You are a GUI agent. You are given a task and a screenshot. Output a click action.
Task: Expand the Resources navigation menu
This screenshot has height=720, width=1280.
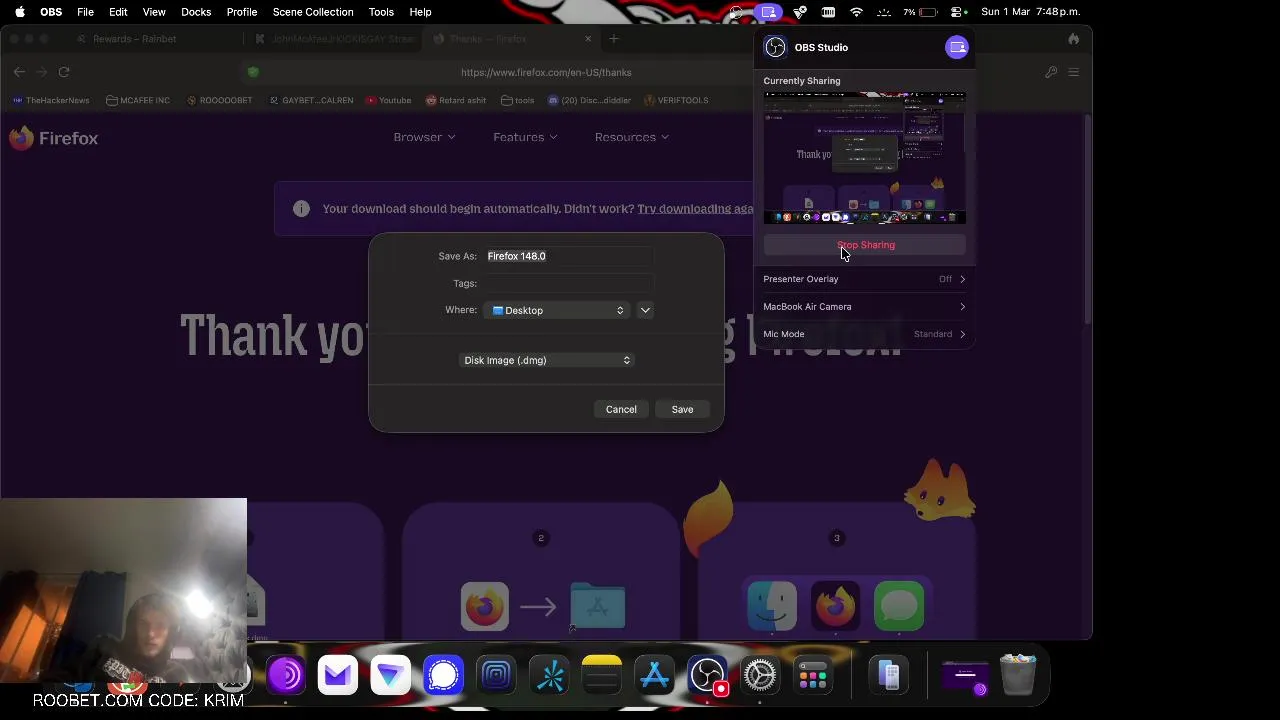tap(632, 137)
